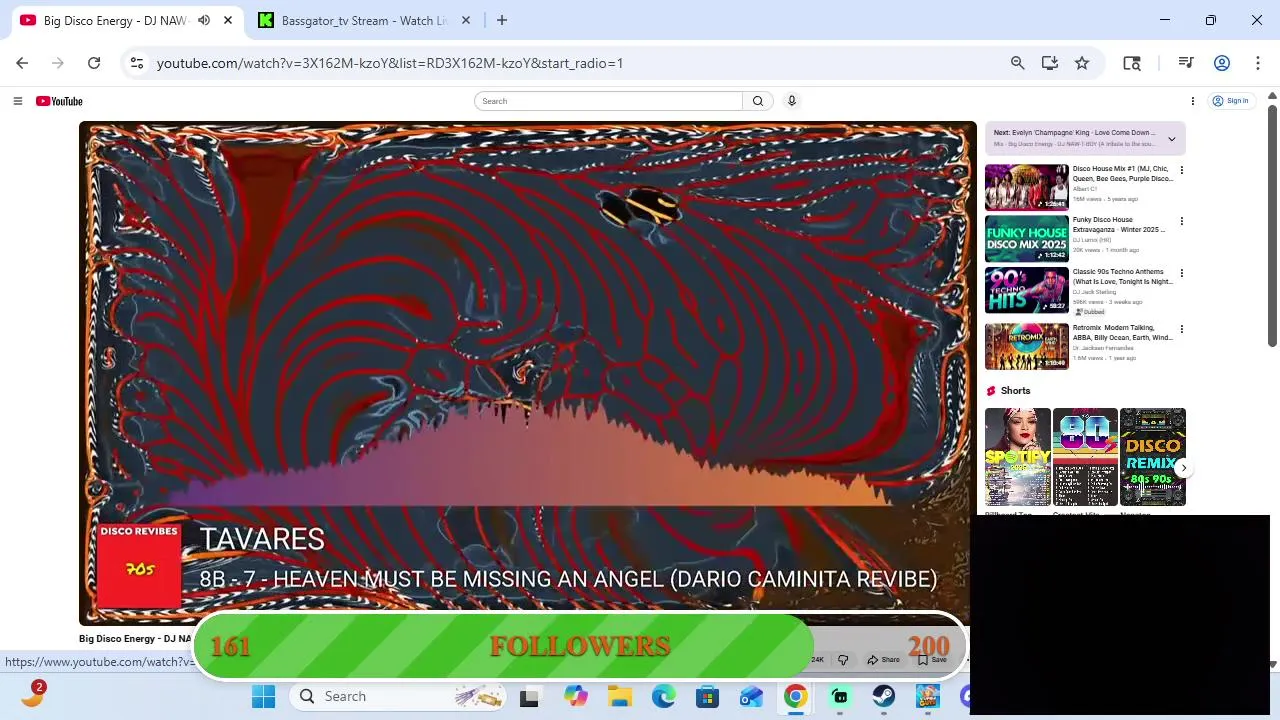The width and height of the screenshot is (1280, 720).
Task: Switch to the Bassgator_tv Stream tab
Action: pos(365,20)
